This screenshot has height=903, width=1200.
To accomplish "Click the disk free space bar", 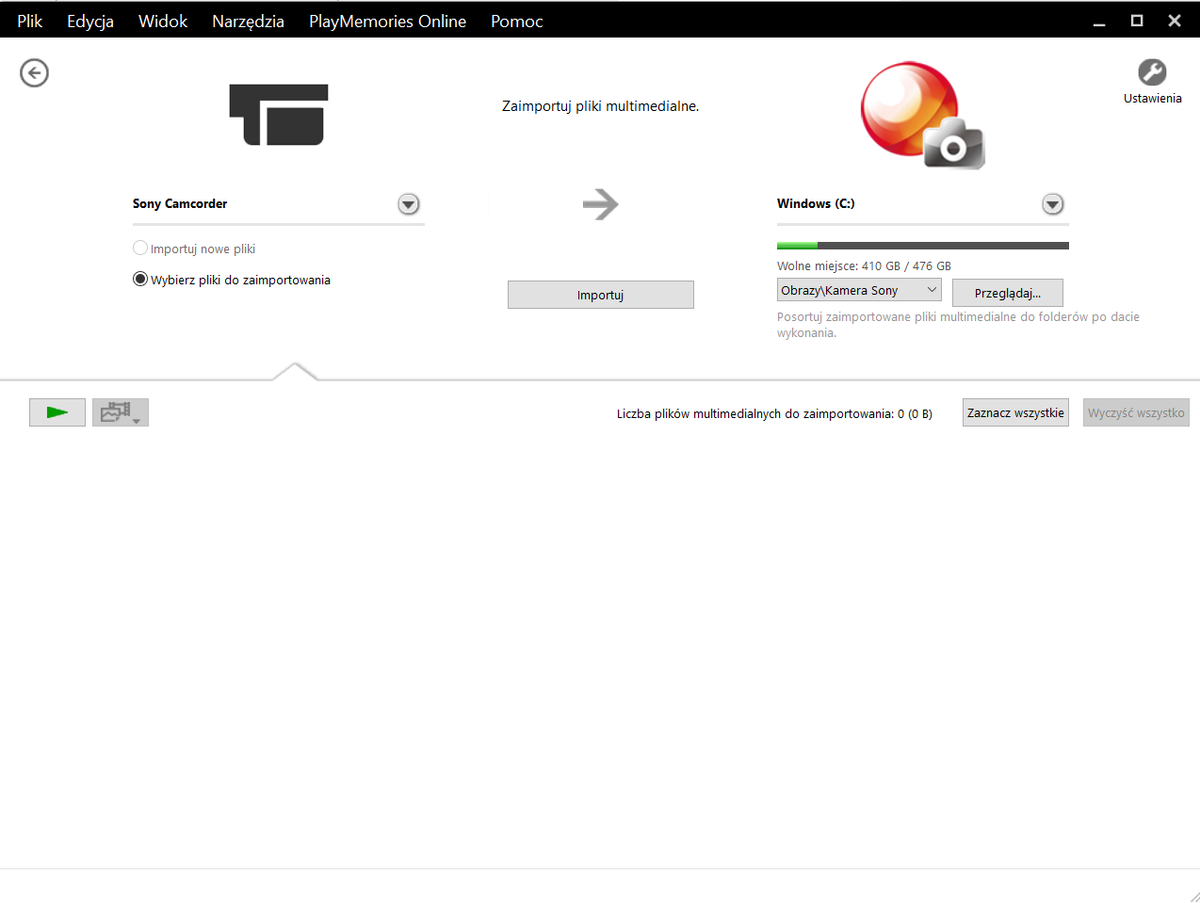I will coord(922,246).
